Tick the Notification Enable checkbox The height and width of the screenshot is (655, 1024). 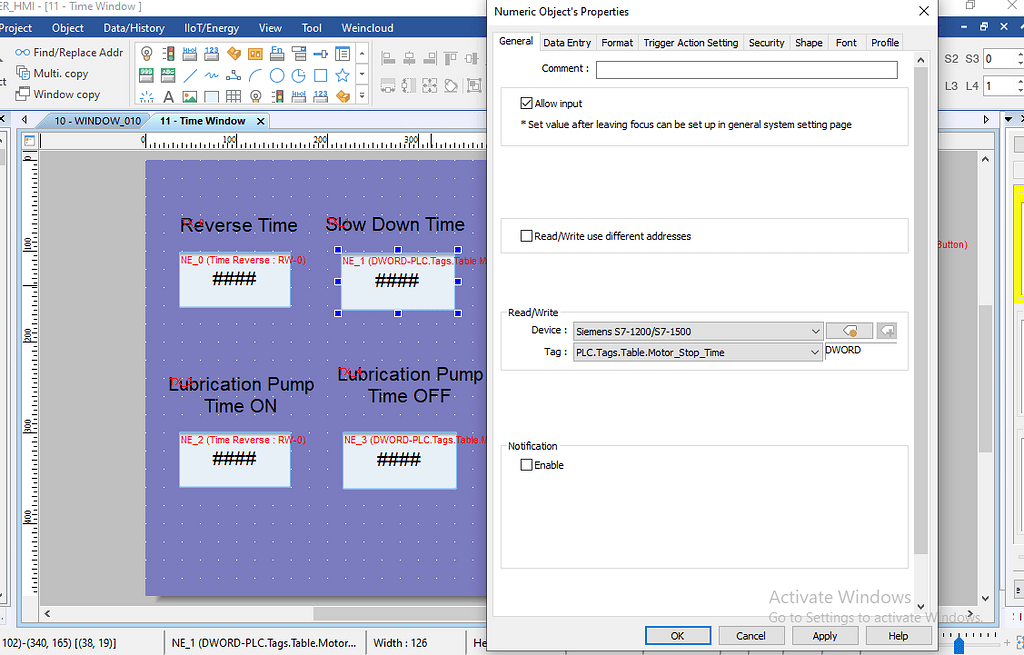pos(527,465)
